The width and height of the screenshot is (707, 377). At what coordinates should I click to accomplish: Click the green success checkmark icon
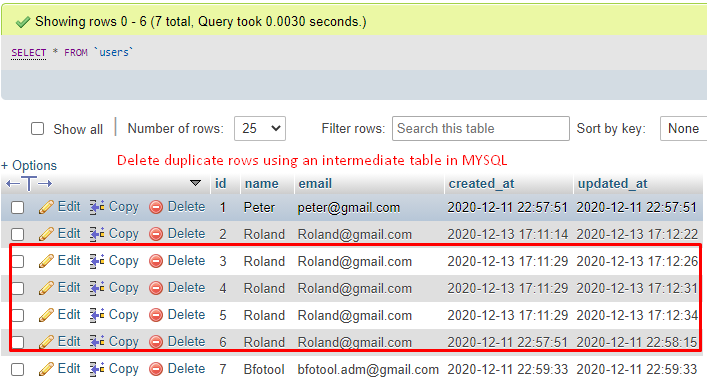click(x=23, y=22)
